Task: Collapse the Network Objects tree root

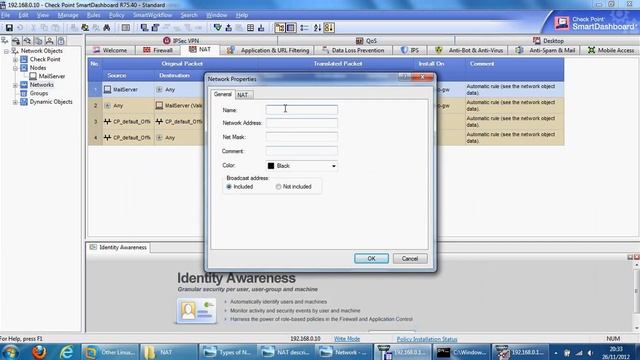Action: (7, 51)
